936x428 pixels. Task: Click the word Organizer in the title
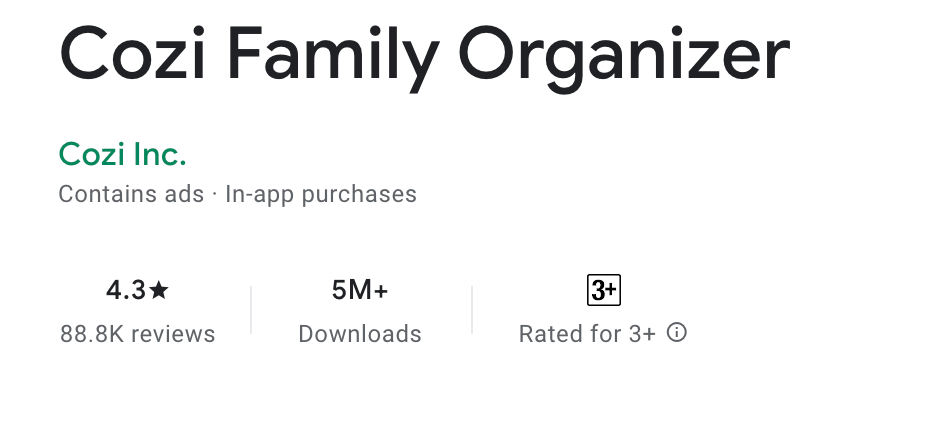click(624, 58)
